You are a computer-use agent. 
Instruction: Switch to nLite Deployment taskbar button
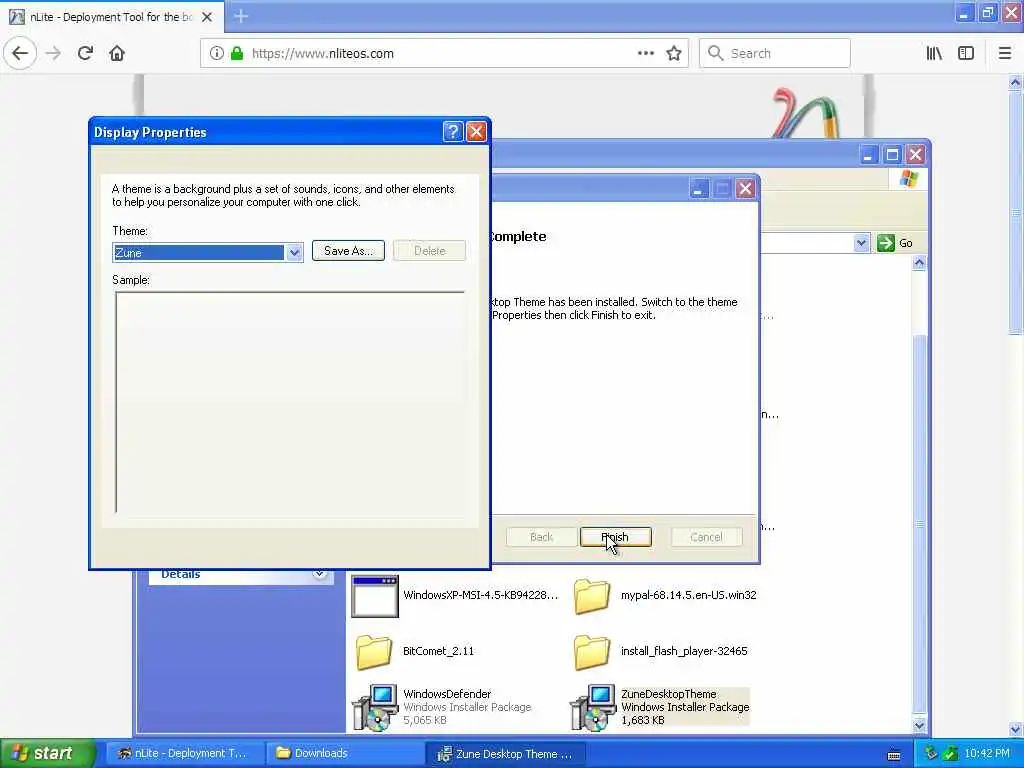183,753
